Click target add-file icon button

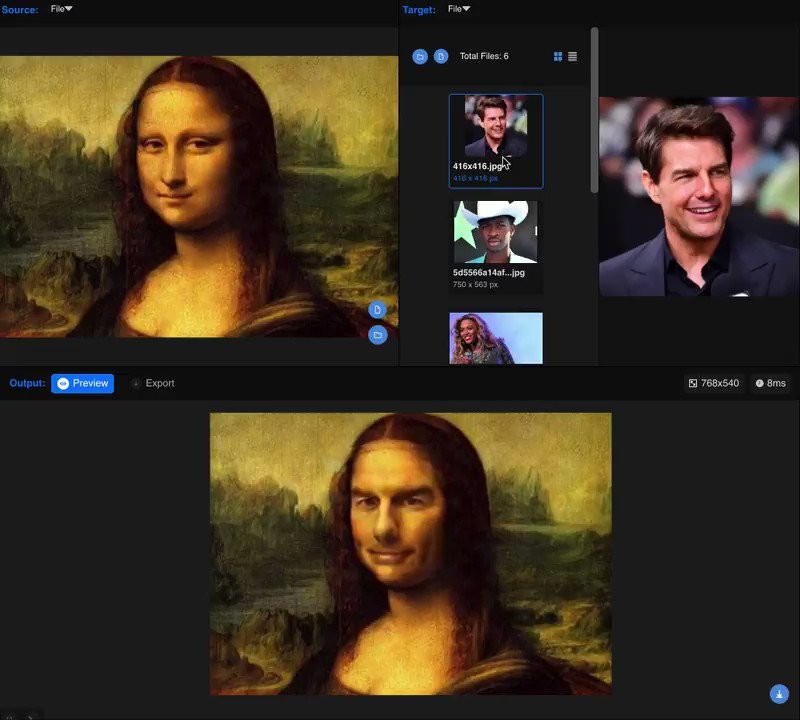click(x=441, y=57)
